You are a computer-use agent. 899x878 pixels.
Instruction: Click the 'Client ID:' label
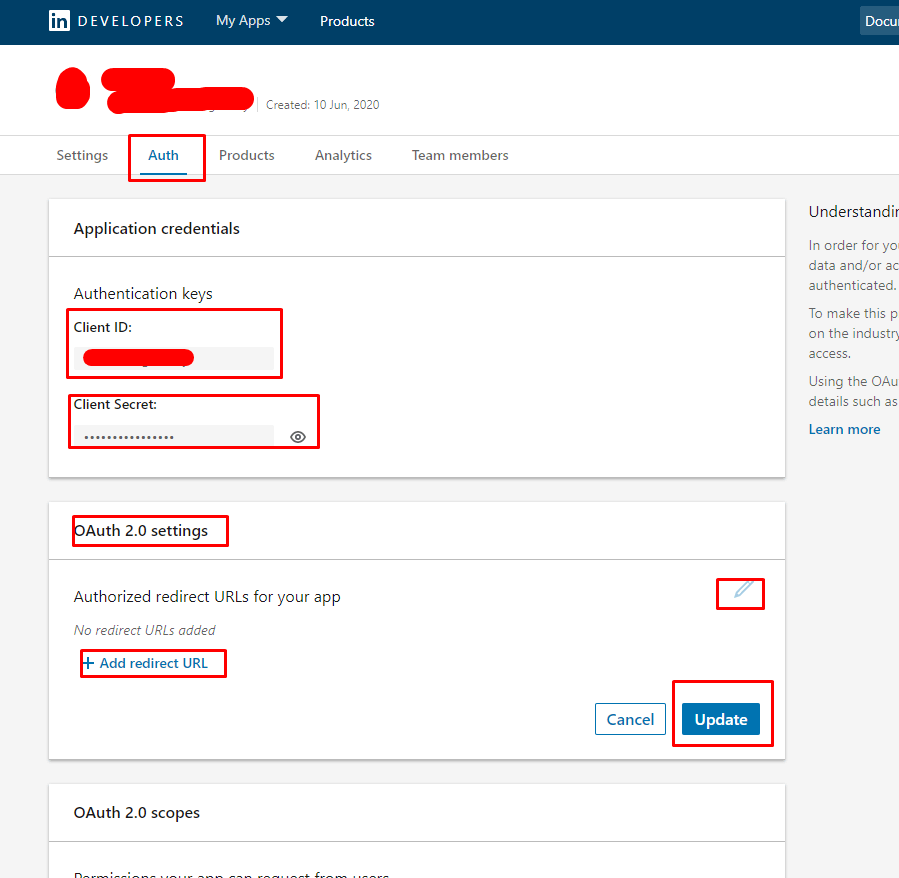coord(103,327)
